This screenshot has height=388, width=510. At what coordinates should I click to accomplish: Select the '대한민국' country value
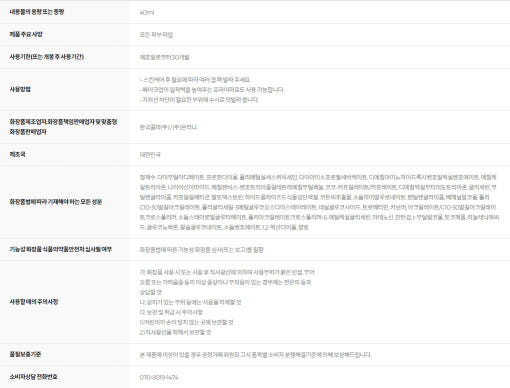150,155
